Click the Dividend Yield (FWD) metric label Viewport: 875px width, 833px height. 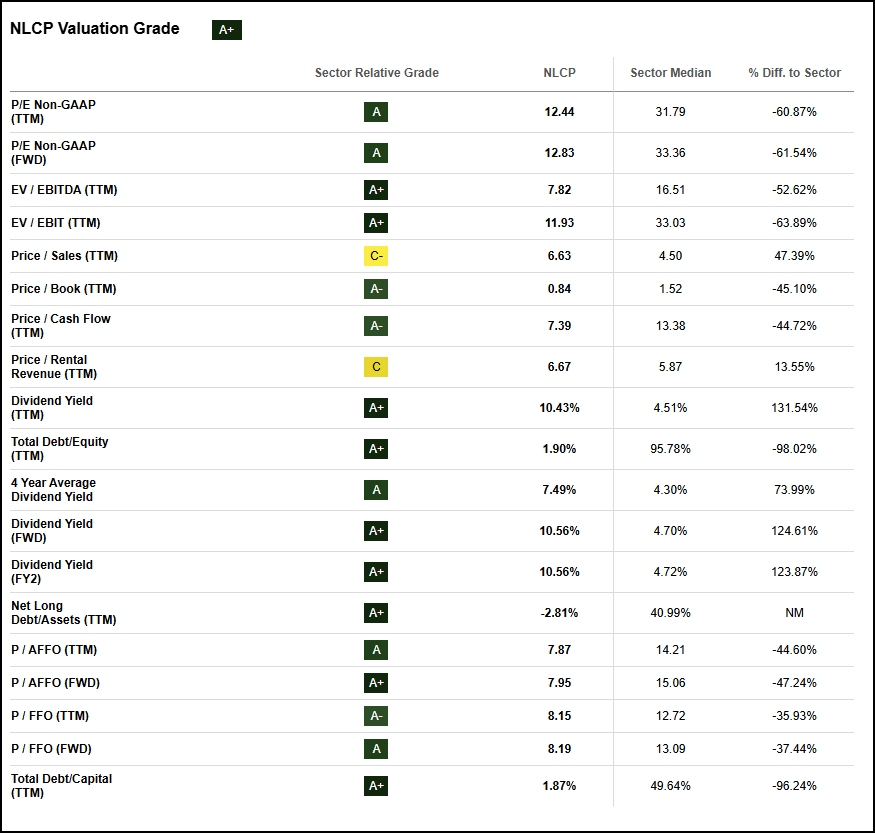click(51, 530)
